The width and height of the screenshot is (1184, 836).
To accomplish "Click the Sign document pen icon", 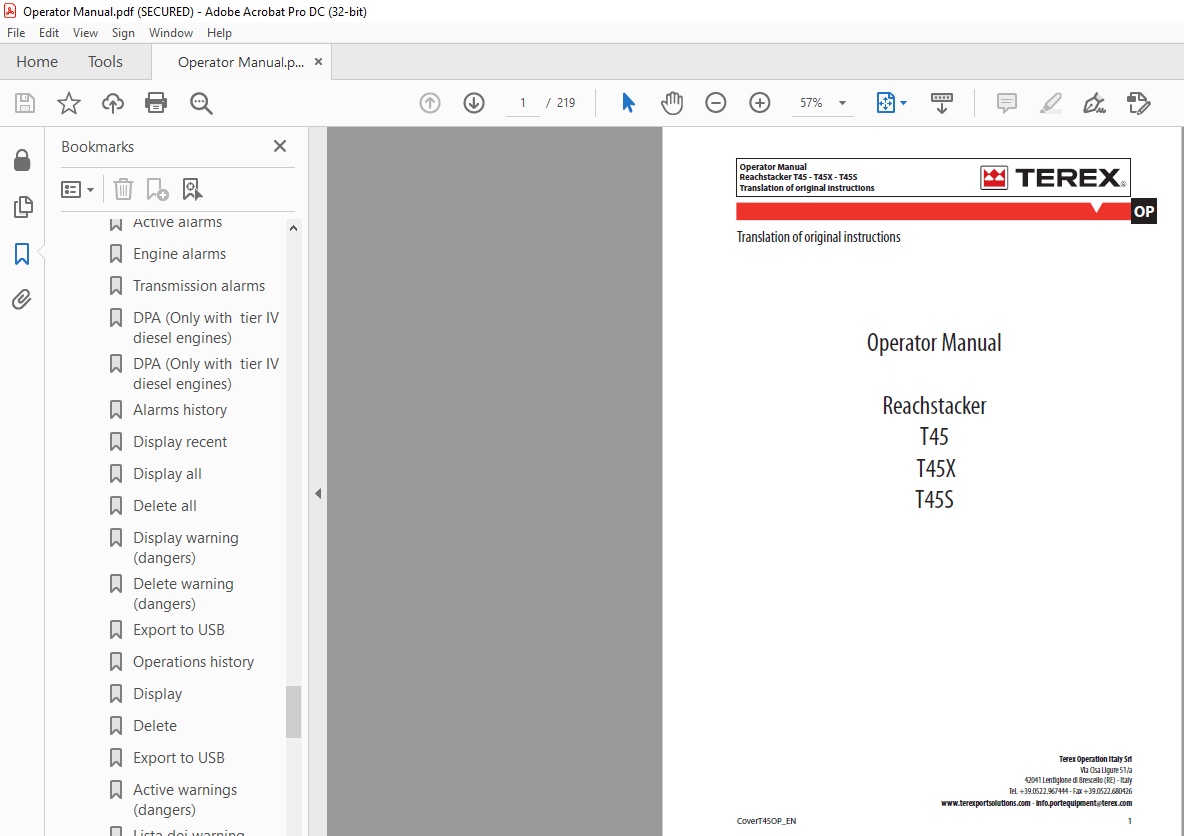I will click(x=1094, y=103).
